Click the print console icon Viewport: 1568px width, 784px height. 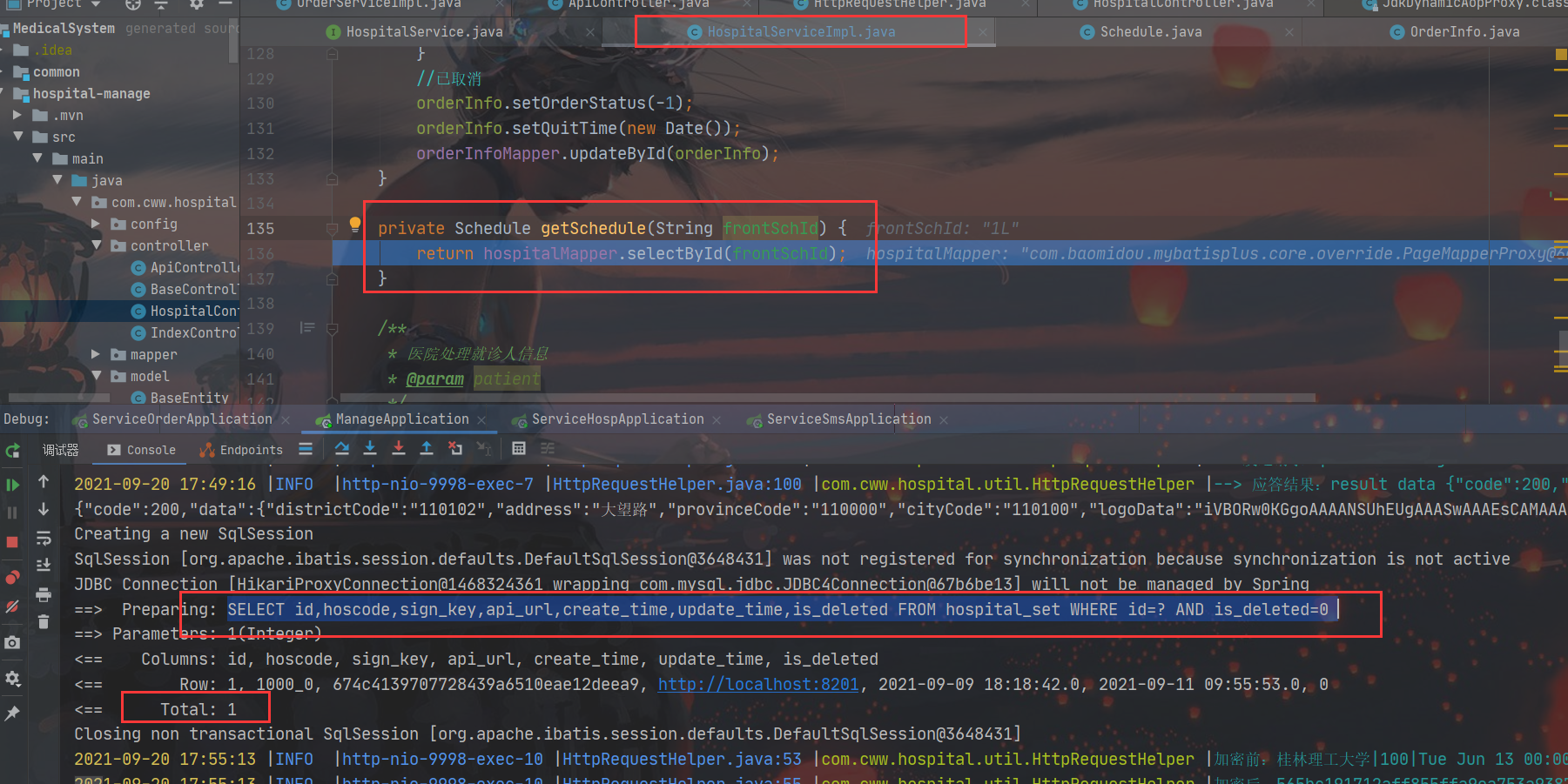(44, 594)
